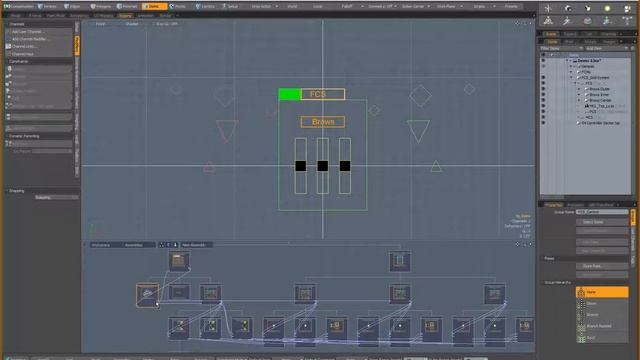The height and width of the screenshot is (360, 640).
Task: Open the Action Center dropdown
Action: point(416,7)
